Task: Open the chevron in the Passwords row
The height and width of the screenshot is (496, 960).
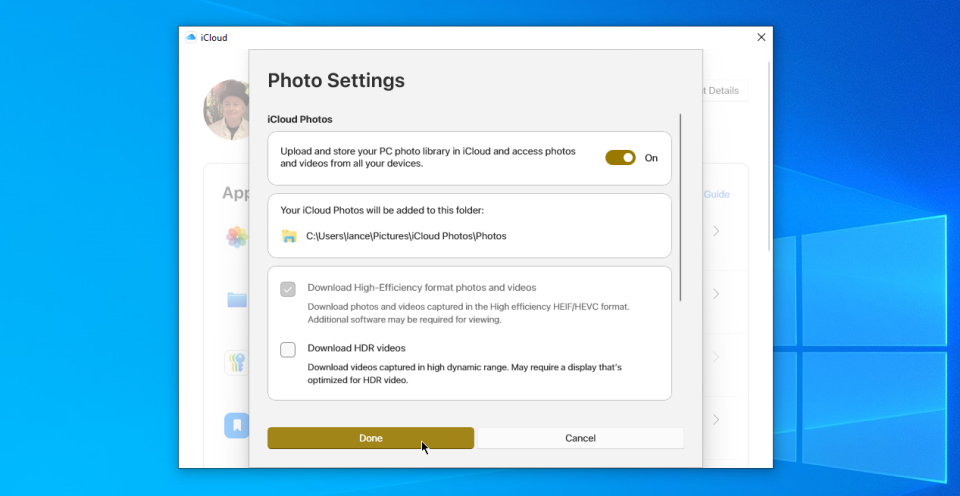Action: pos(716,357)
